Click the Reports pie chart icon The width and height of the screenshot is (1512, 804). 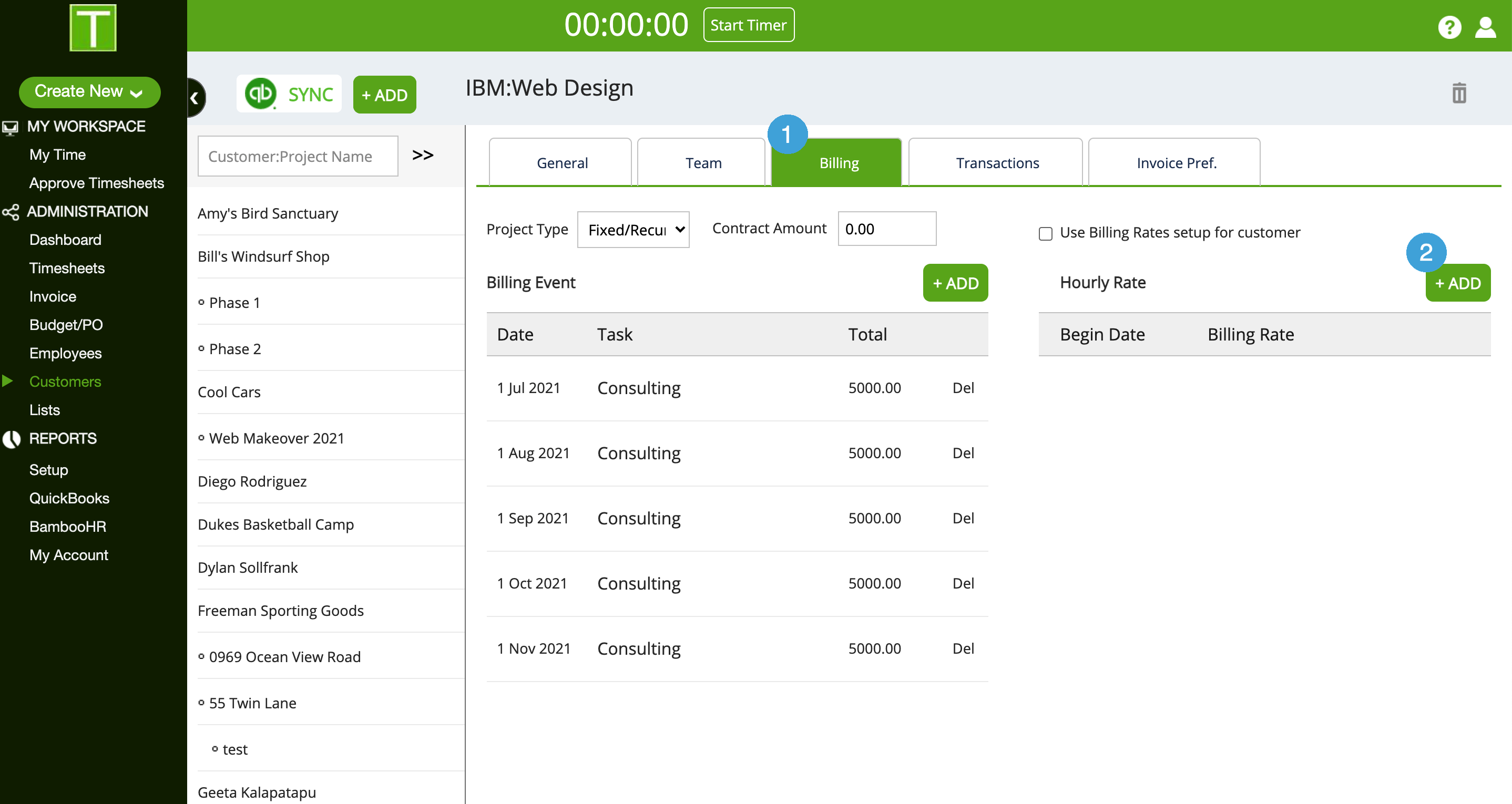pos(11,439)
